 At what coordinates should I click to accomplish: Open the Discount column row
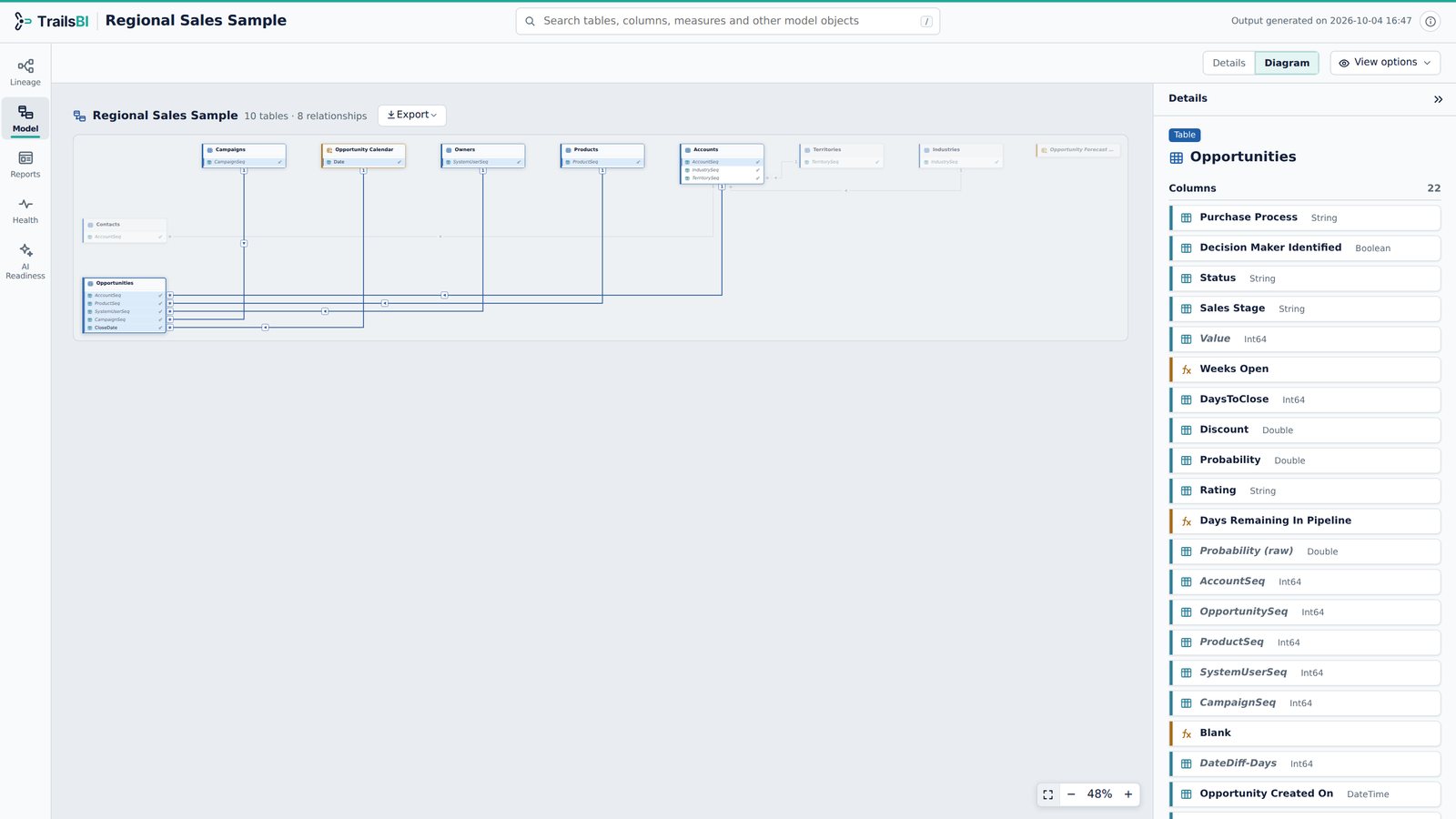point(1305,430)
